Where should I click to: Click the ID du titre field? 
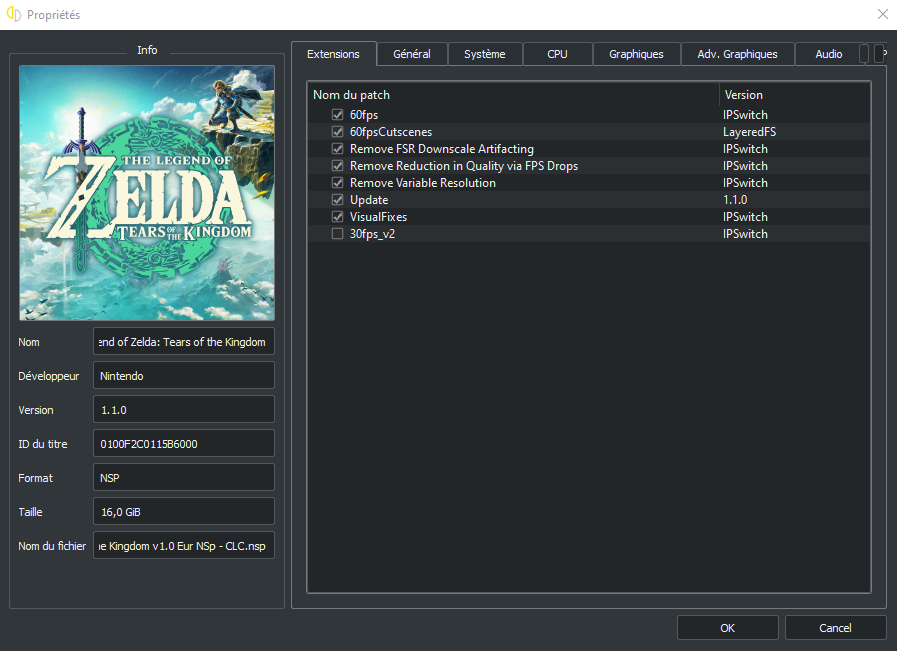(x=183, y=443)
